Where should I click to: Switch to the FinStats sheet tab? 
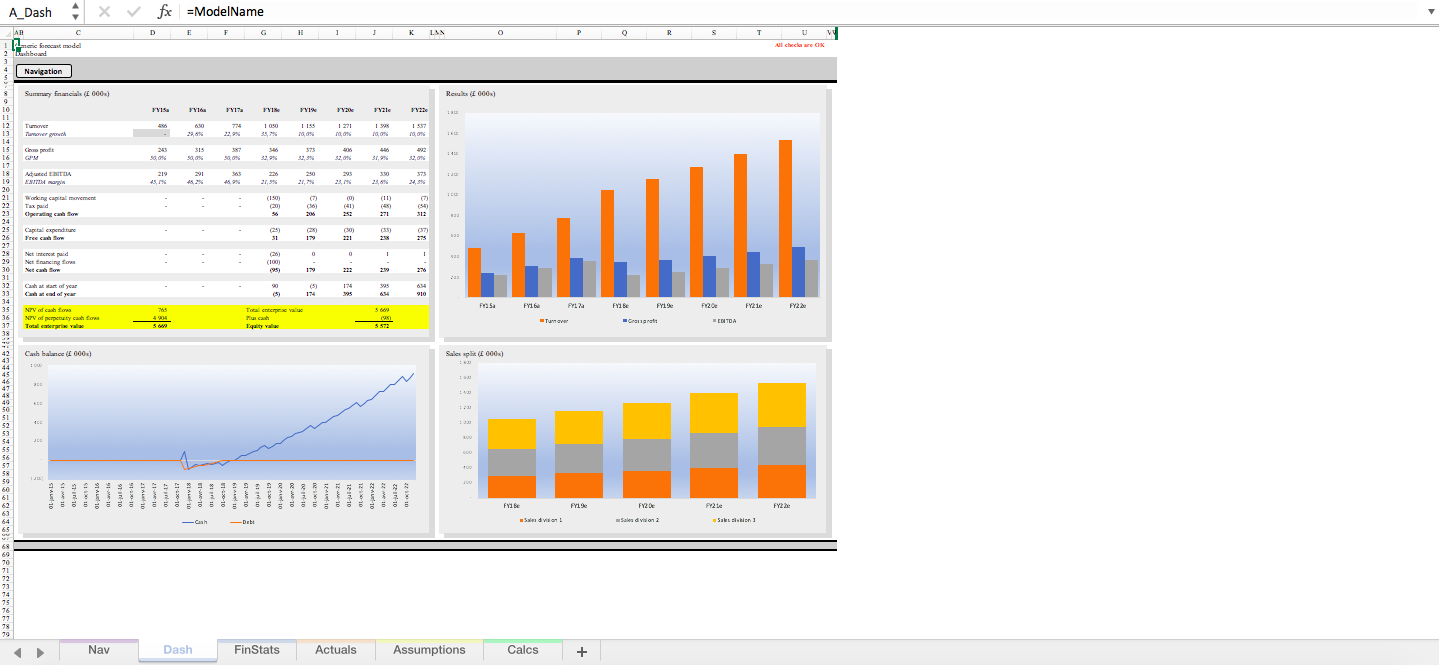[256, 649]
